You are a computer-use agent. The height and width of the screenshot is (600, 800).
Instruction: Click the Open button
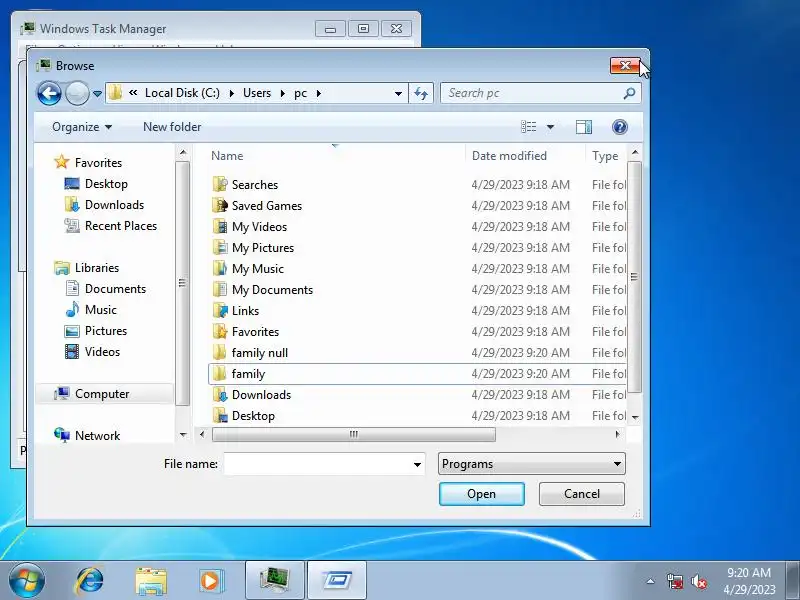tap(482, 494)
